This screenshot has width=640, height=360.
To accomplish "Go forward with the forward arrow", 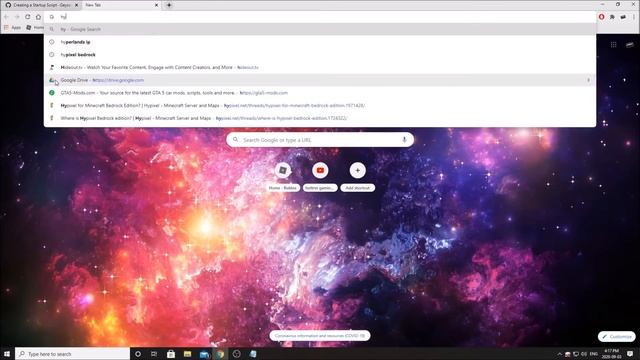I will [17, 17].
